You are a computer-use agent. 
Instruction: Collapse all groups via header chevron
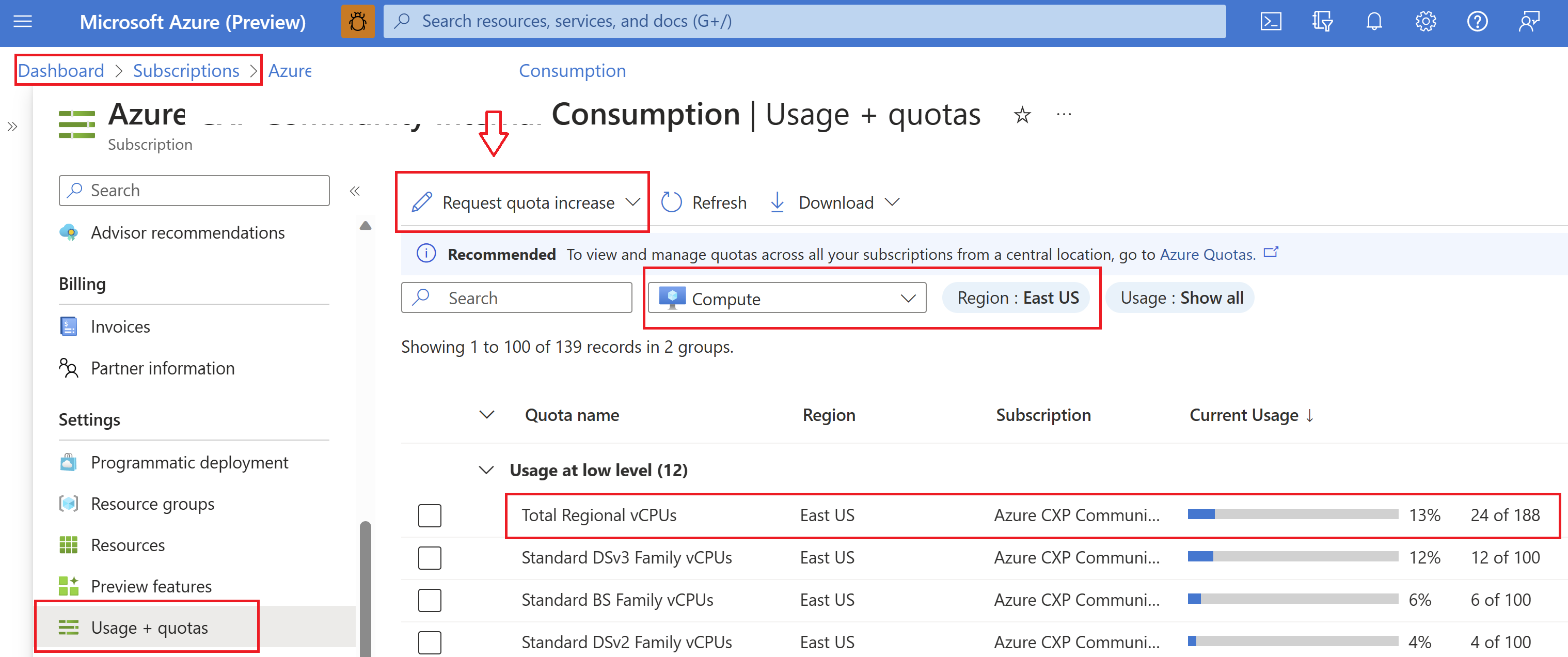click(486, 415)
